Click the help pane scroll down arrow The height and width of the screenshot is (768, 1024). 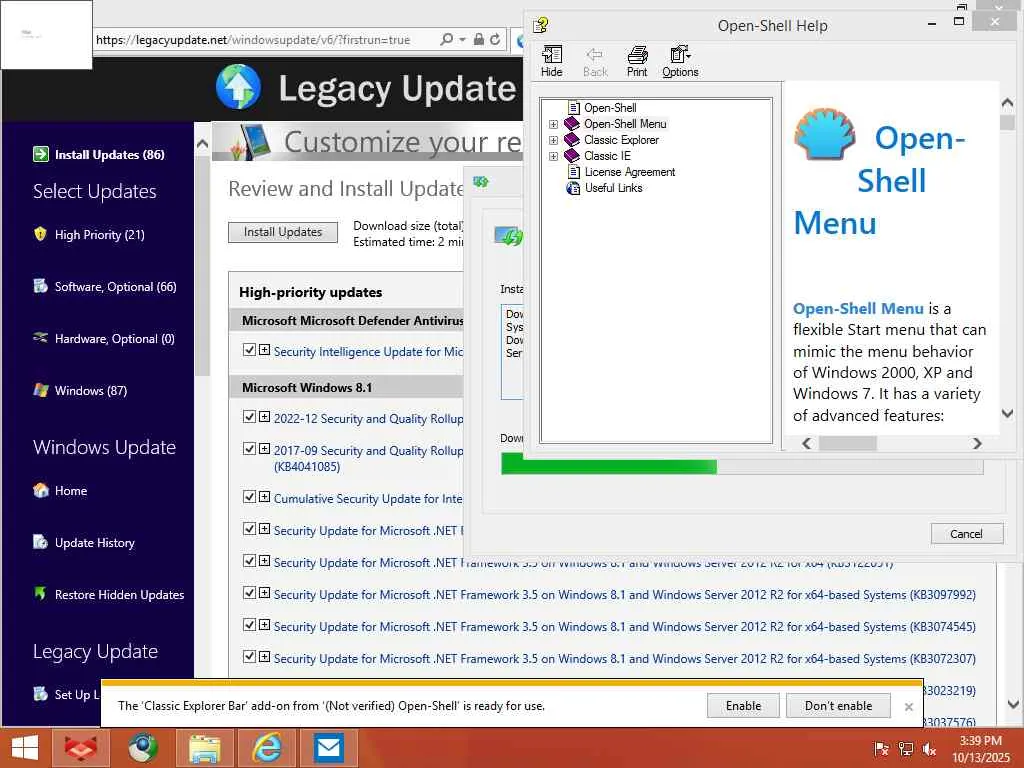click(1007, 413)
